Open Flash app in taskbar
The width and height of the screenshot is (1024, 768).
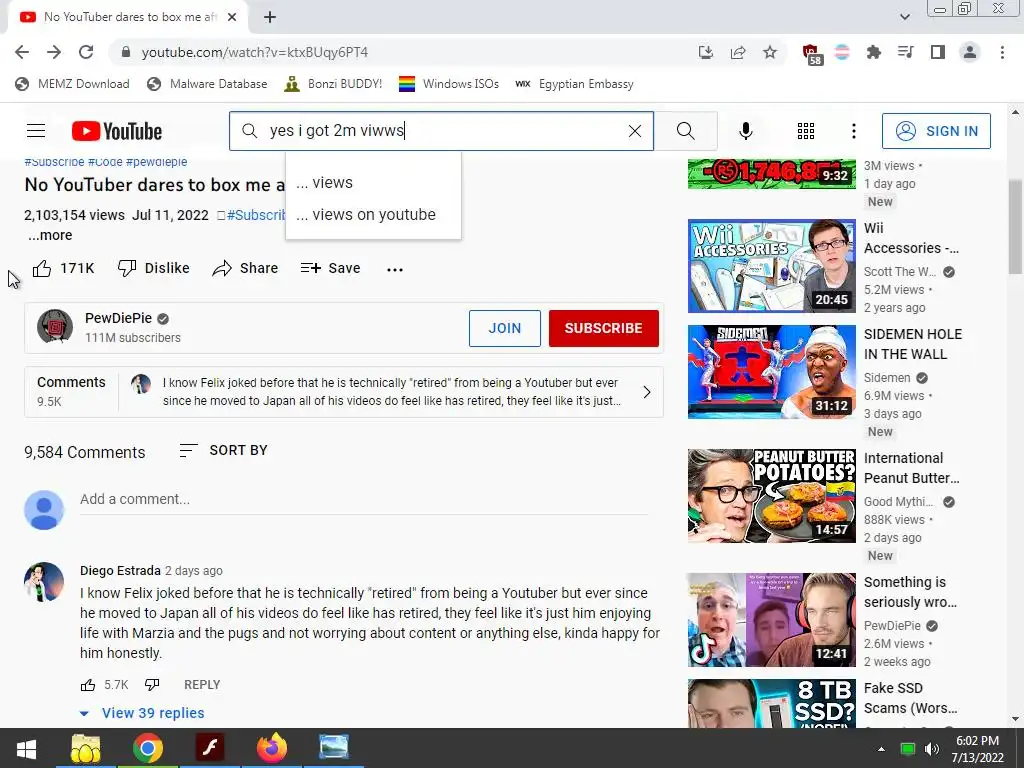point(210,748)
